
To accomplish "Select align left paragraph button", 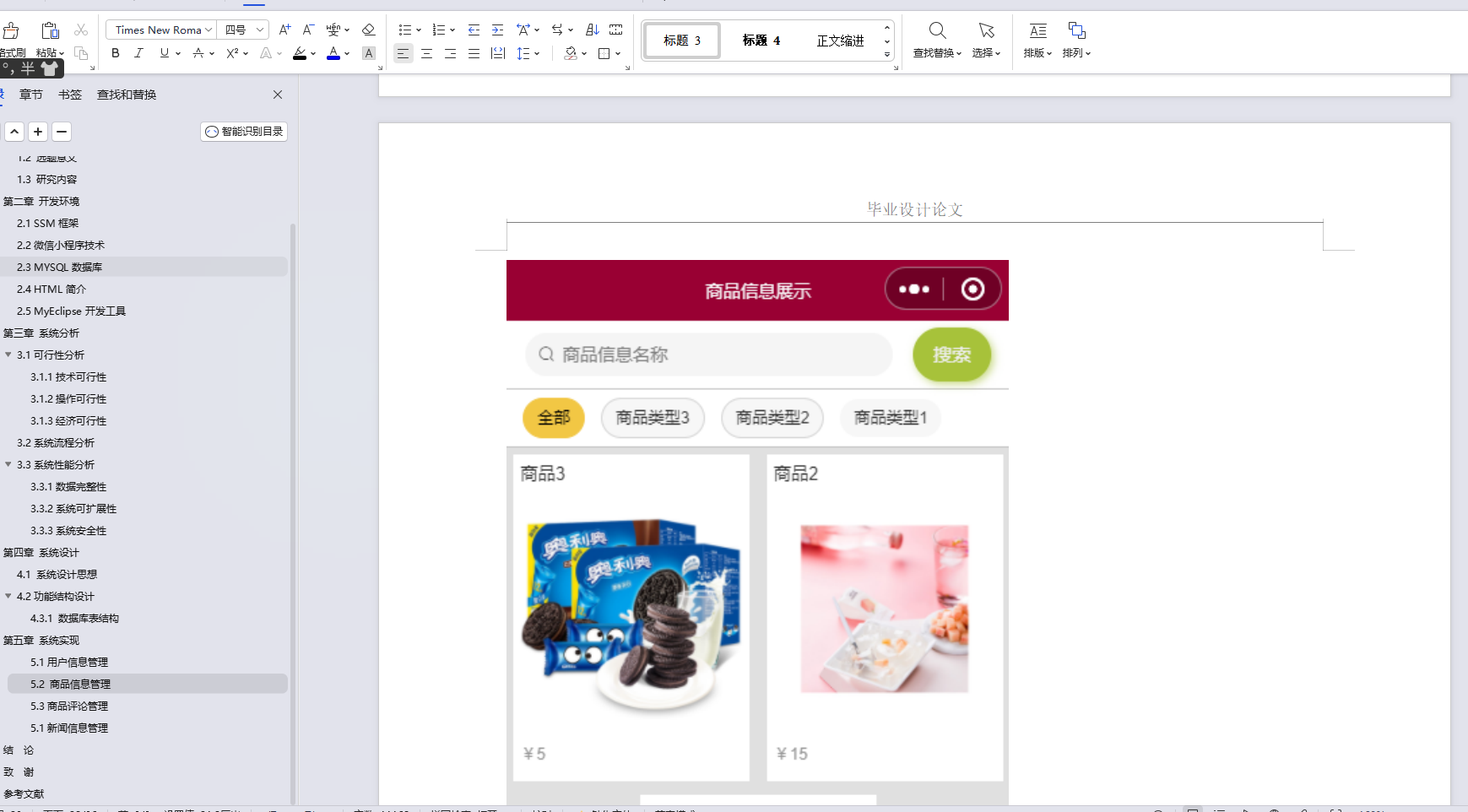I will [403, 53].
